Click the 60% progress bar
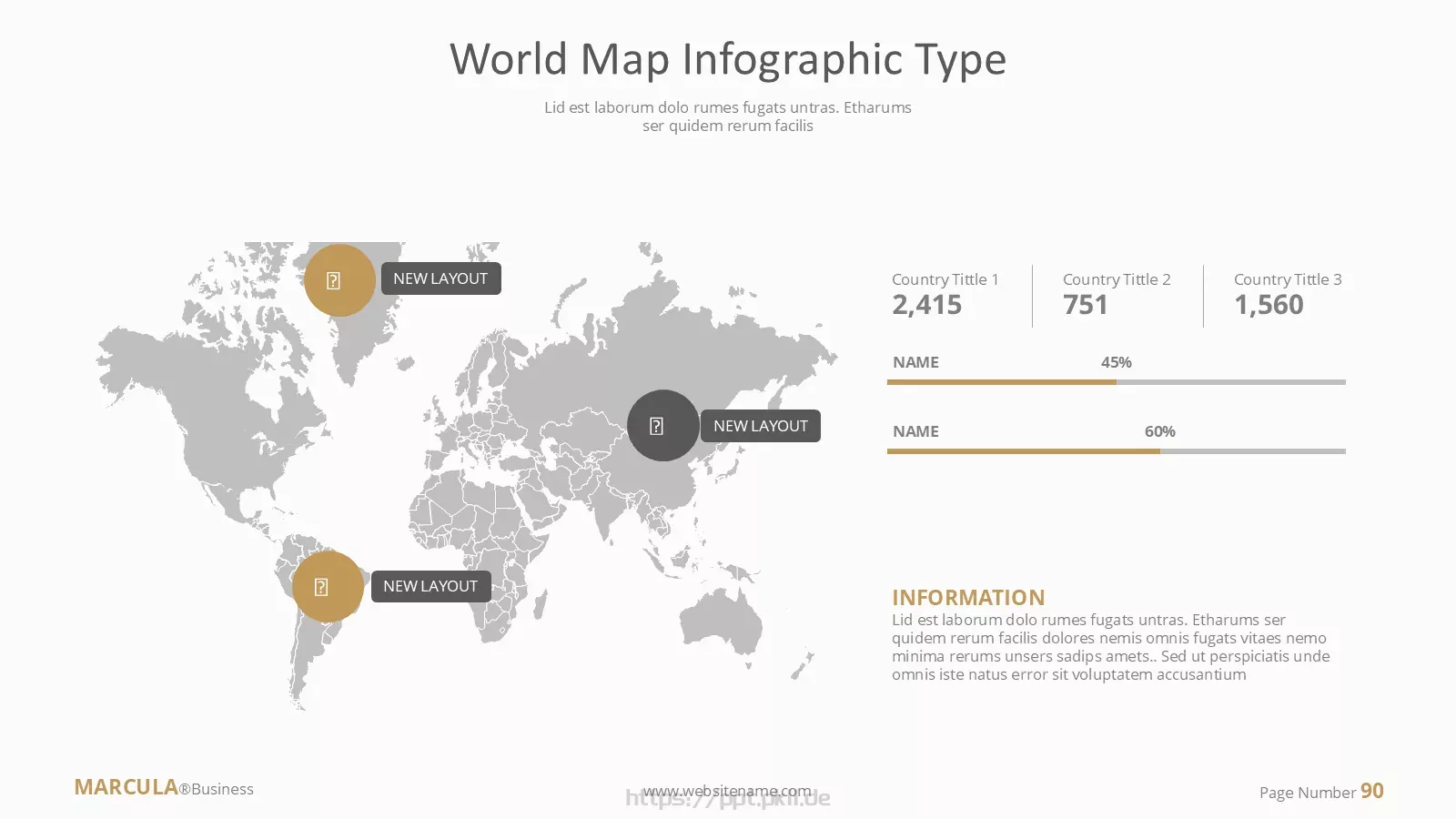 point(1117,451)
